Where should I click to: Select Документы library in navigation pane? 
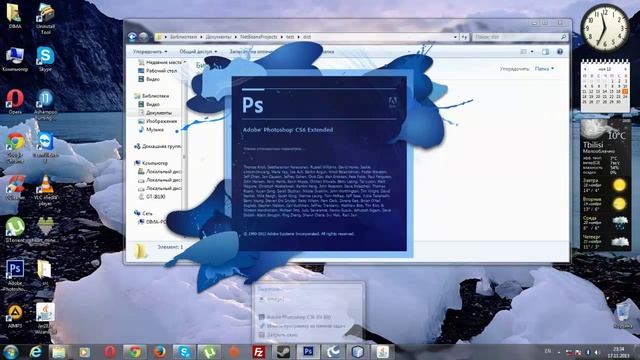(x=155, y=113)
